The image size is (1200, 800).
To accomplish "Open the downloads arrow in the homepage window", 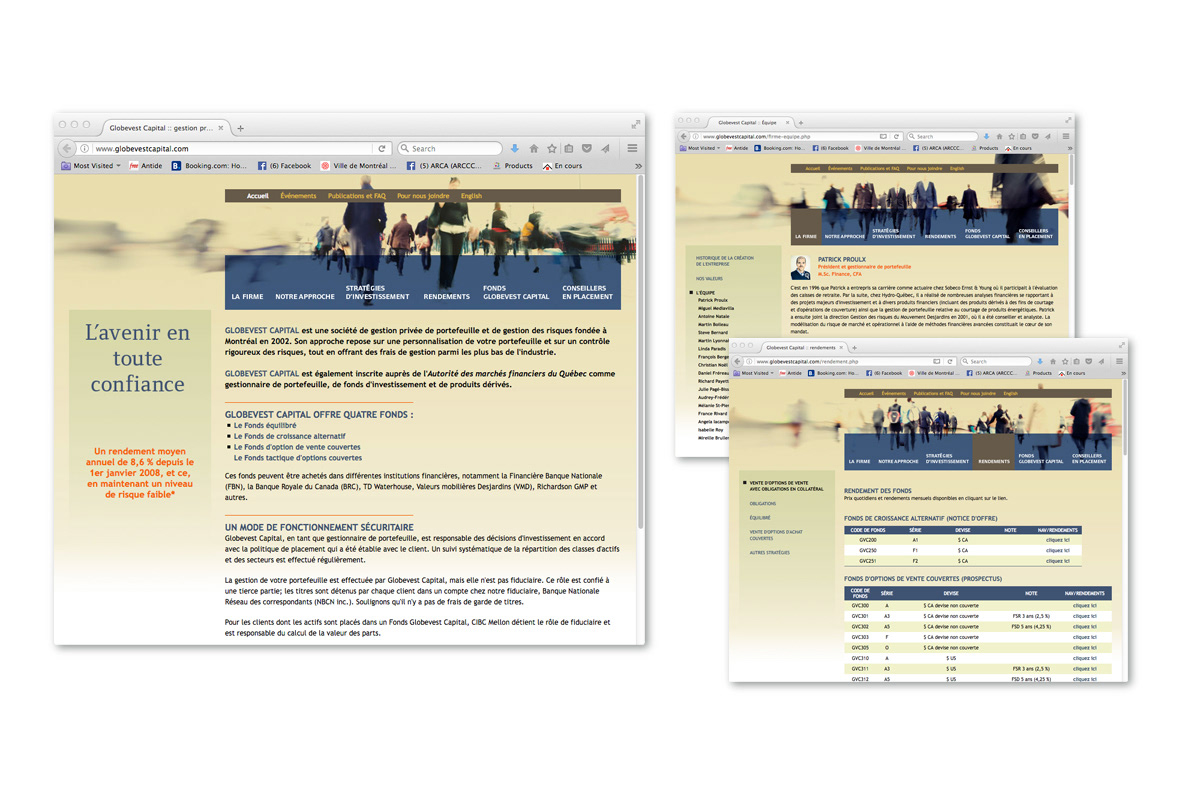I will [x=515, y=148].
